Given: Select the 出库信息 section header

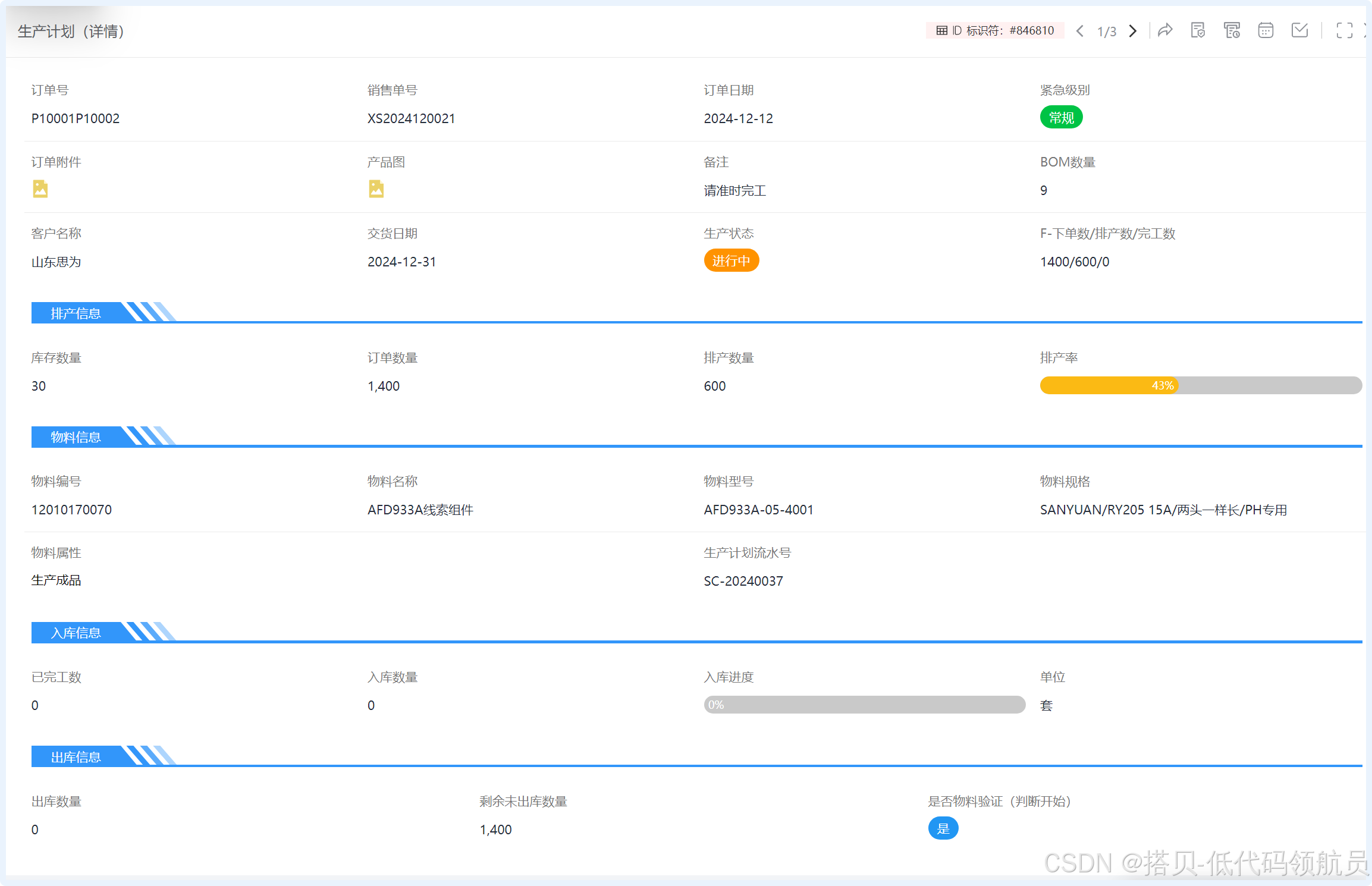Looking at the screenshot, I should coord(76,757).
